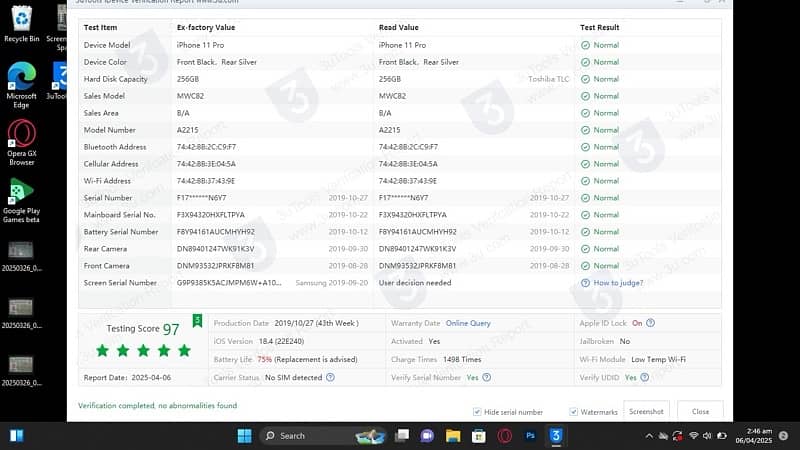Click the Windows Start button in the taskbar

click(x=244, y=436)
